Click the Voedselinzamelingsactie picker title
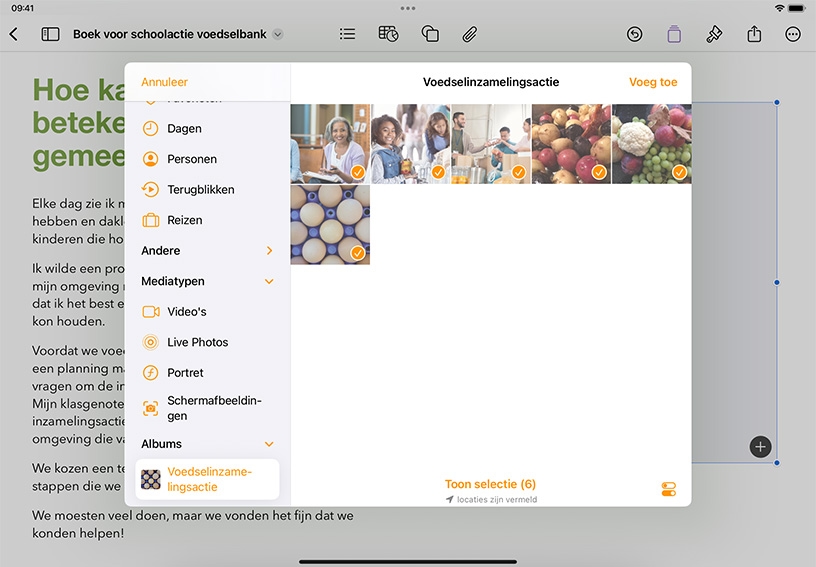816x567 pixels. pyautogui.click(x=491, y=82)
